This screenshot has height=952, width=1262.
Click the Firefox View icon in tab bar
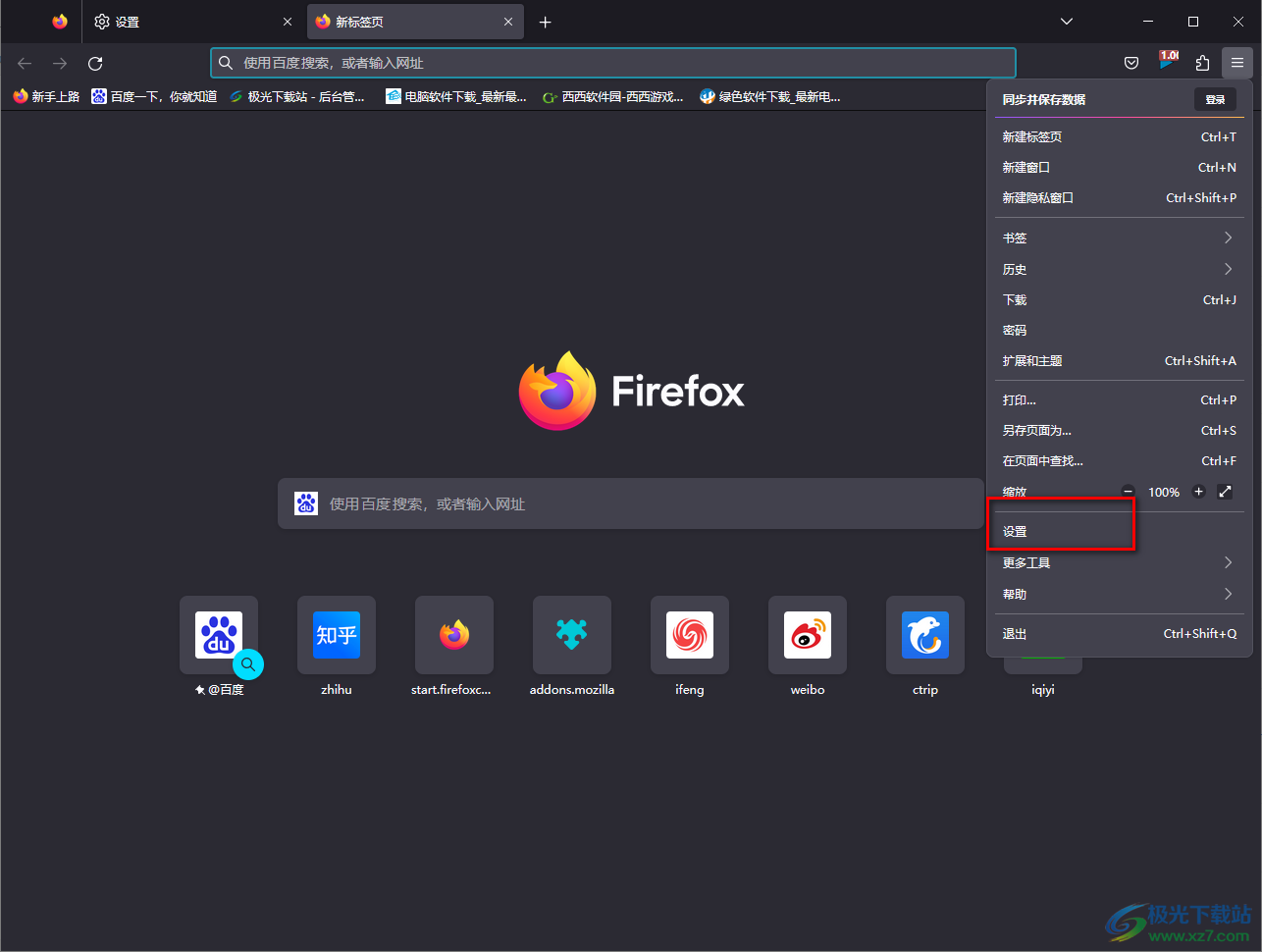tap(60, 22)
